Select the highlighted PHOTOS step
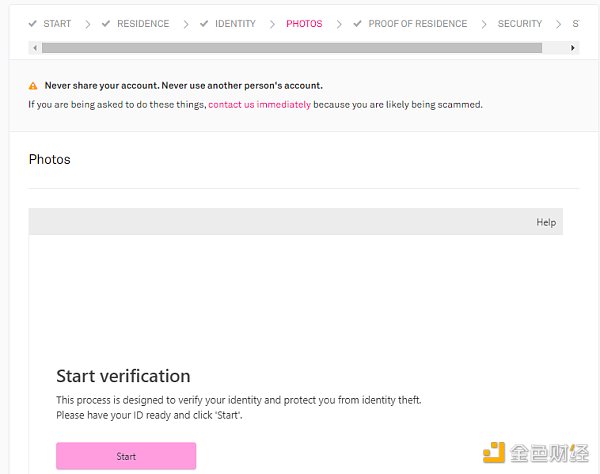Viewport: 600px width, 474px height. 304,23
